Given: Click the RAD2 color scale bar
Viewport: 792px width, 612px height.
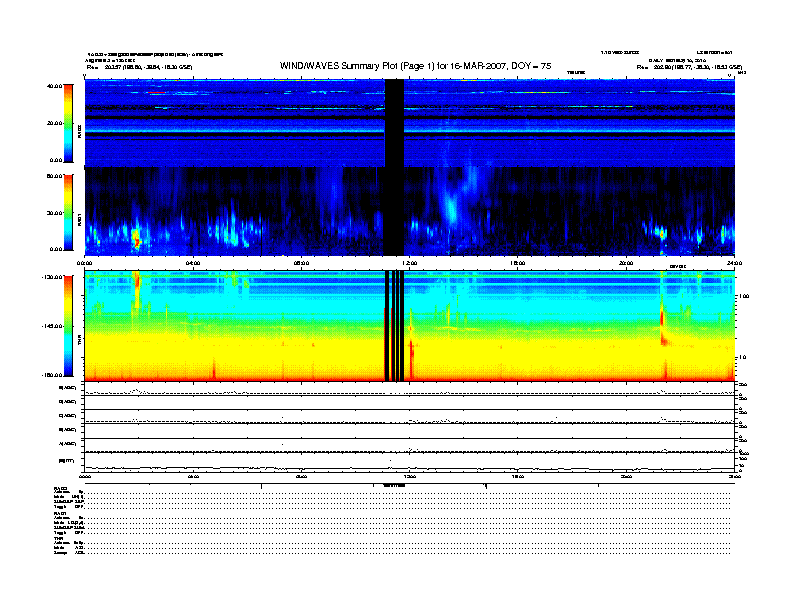Looking at the screenshot, I should point(68,123).
